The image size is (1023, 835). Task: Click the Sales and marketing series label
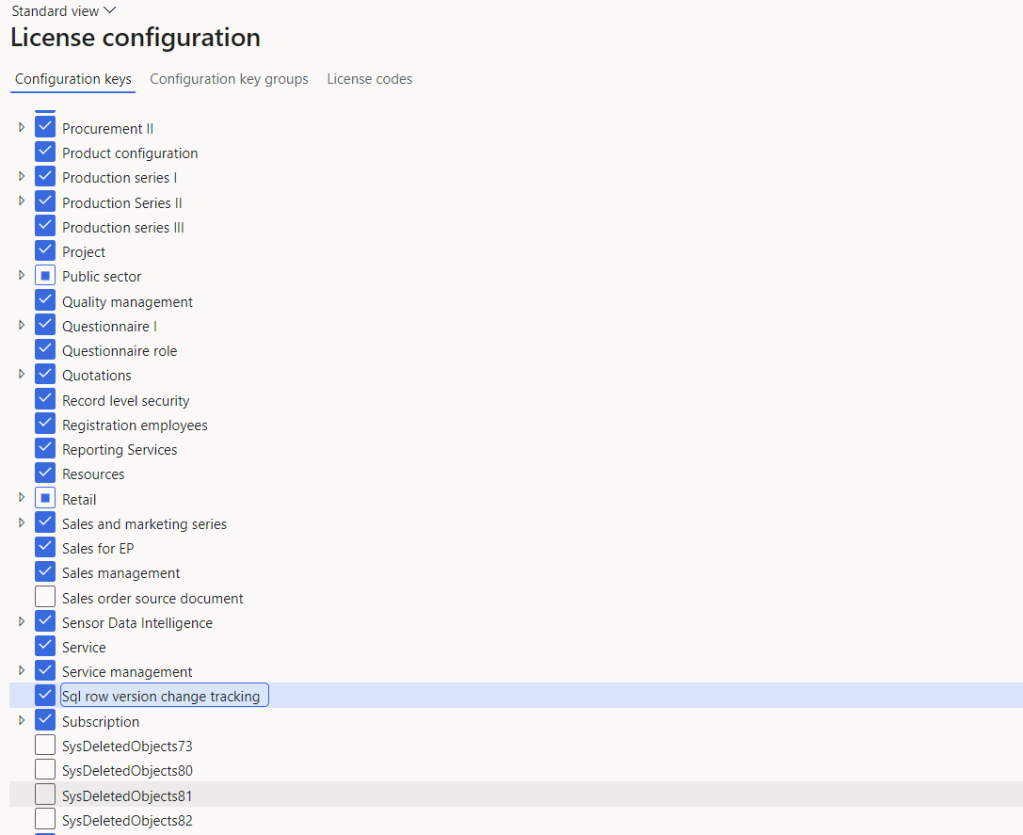144,524
